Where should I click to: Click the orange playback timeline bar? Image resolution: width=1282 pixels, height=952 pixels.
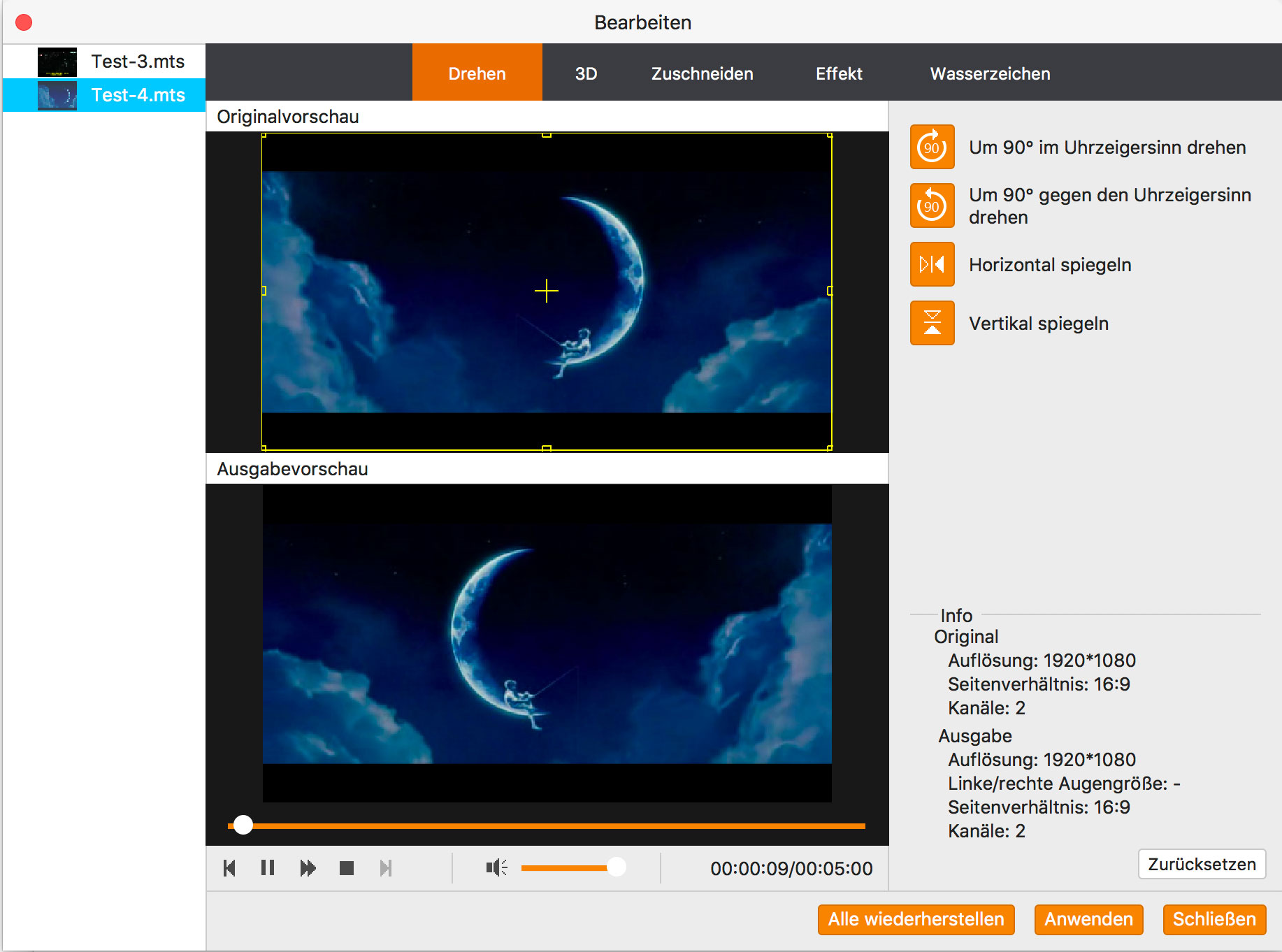click(547, 825)
